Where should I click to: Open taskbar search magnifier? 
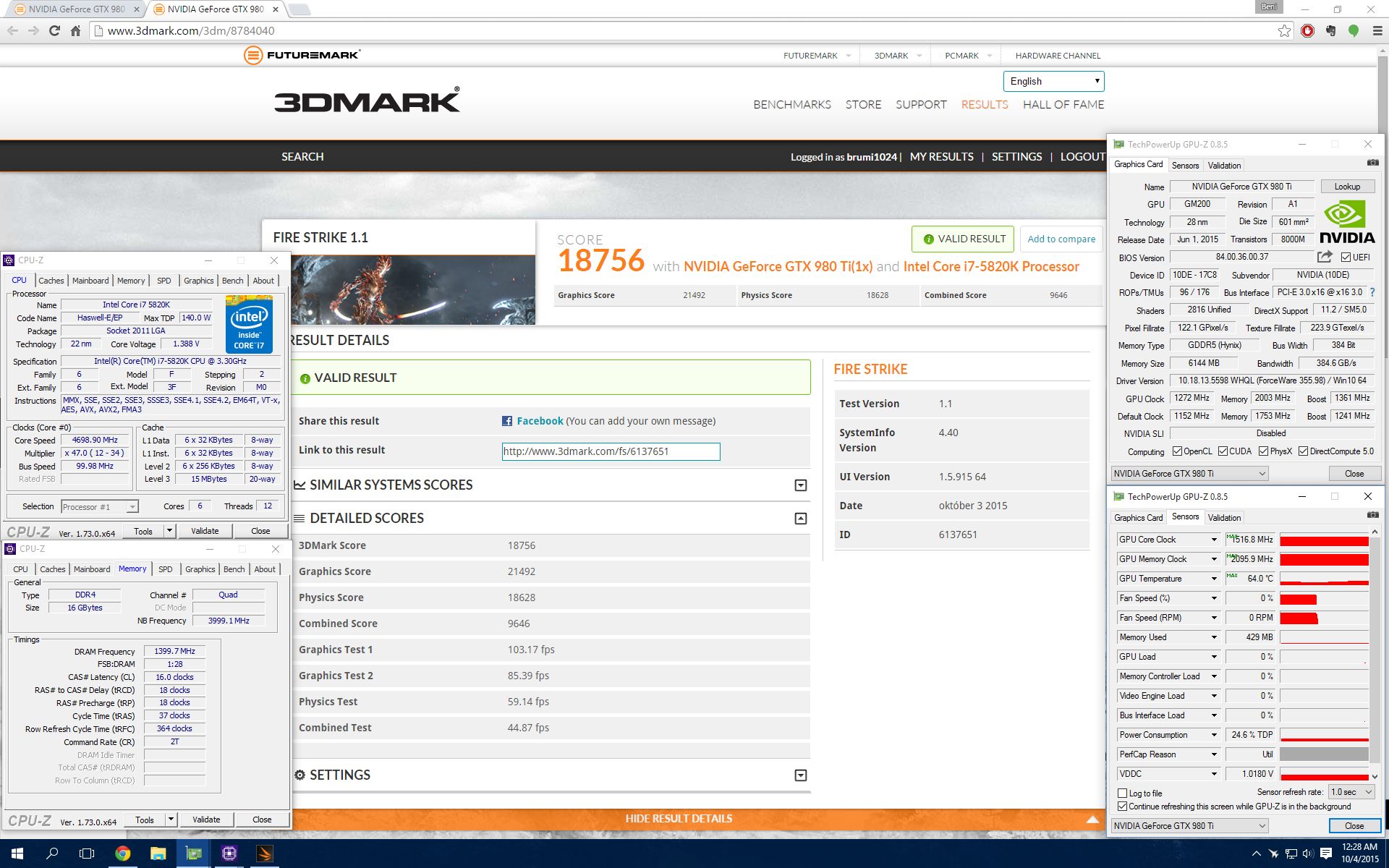click(52, 854)
